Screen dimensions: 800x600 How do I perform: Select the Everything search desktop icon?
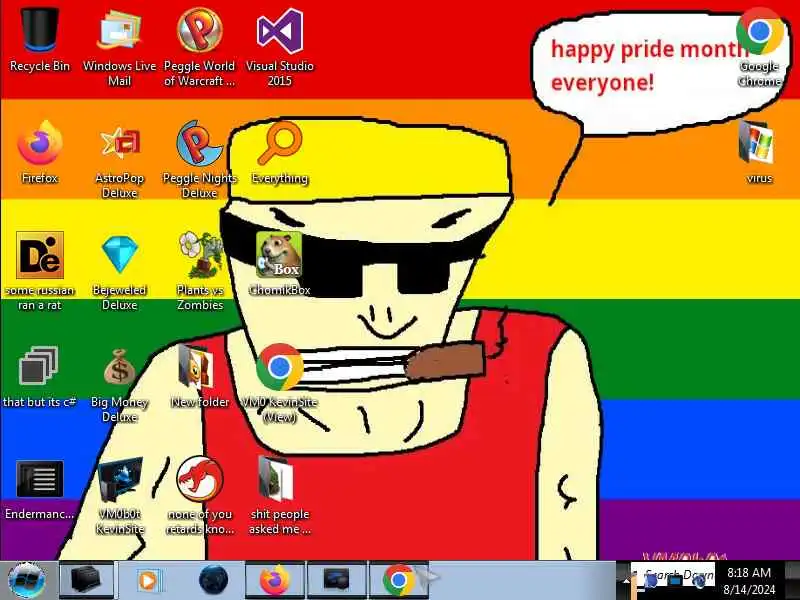[280, 152]
